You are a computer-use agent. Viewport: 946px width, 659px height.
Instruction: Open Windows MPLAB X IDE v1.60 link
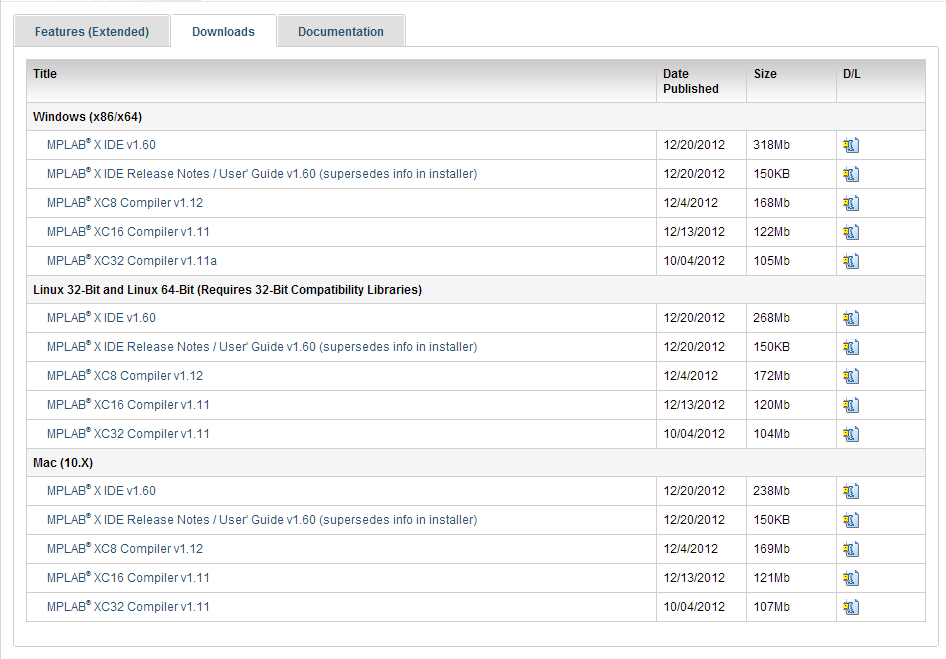tap(101, 146)
